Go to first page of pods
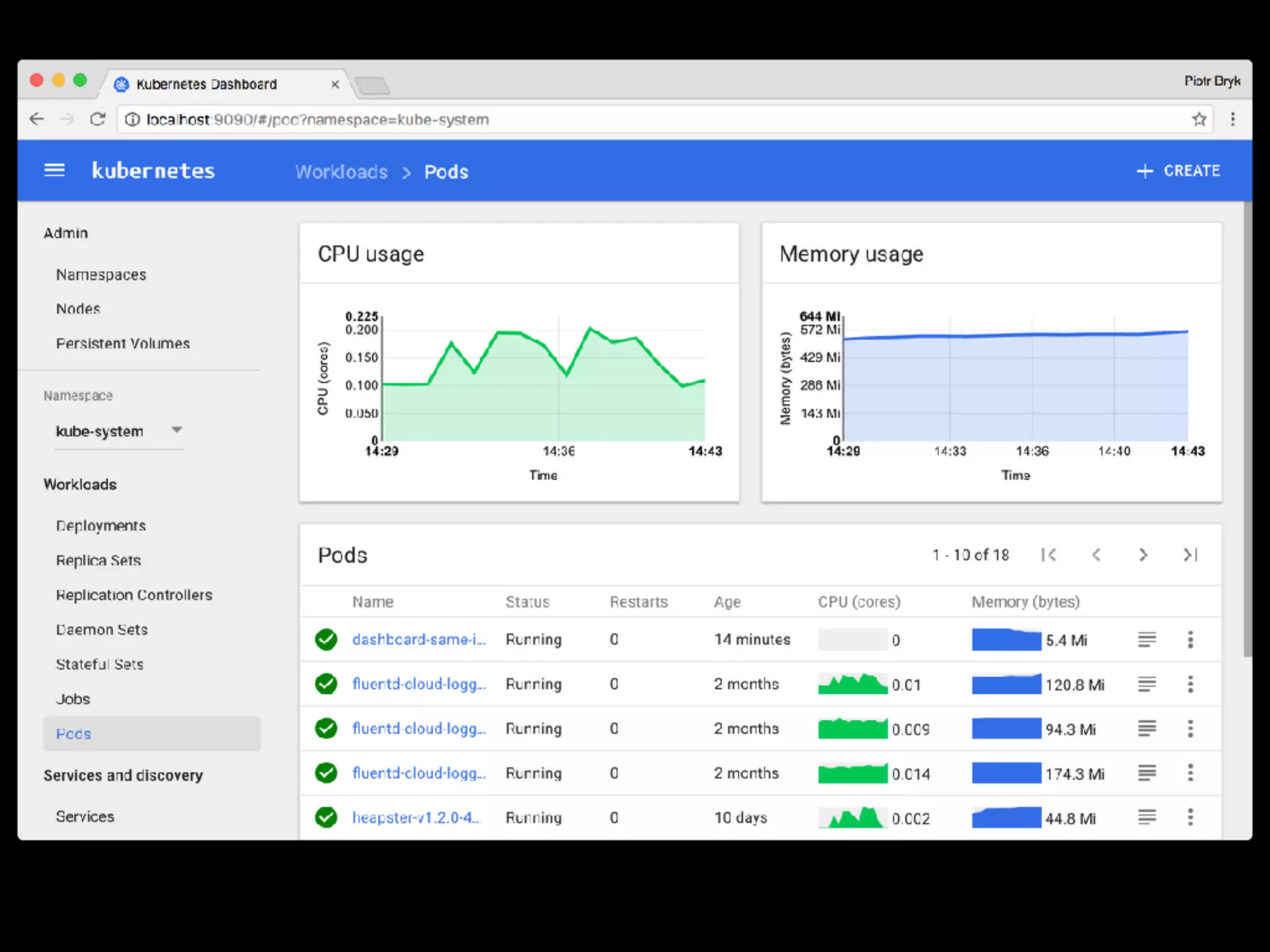 click(1049, 555)
